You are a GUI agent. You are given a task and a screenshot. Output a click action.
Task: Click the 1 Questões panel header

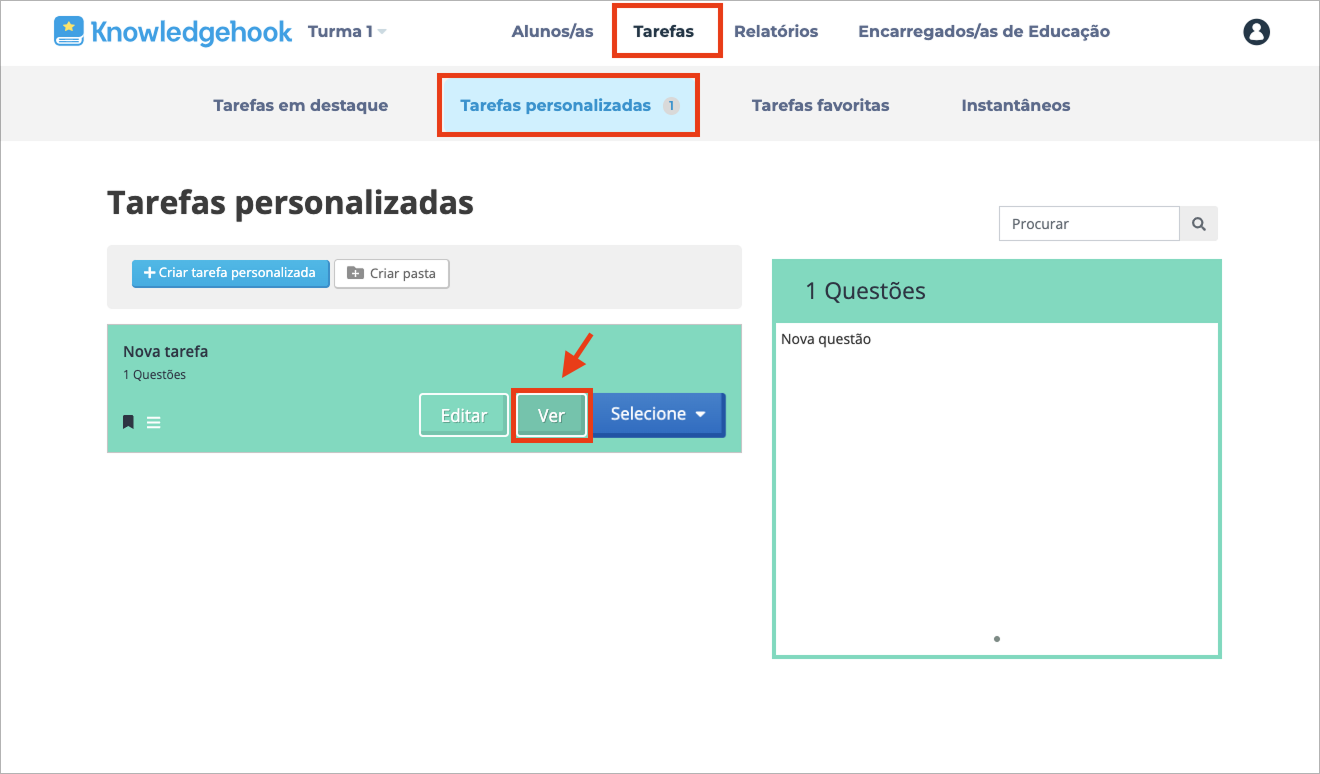click(997, 291)
